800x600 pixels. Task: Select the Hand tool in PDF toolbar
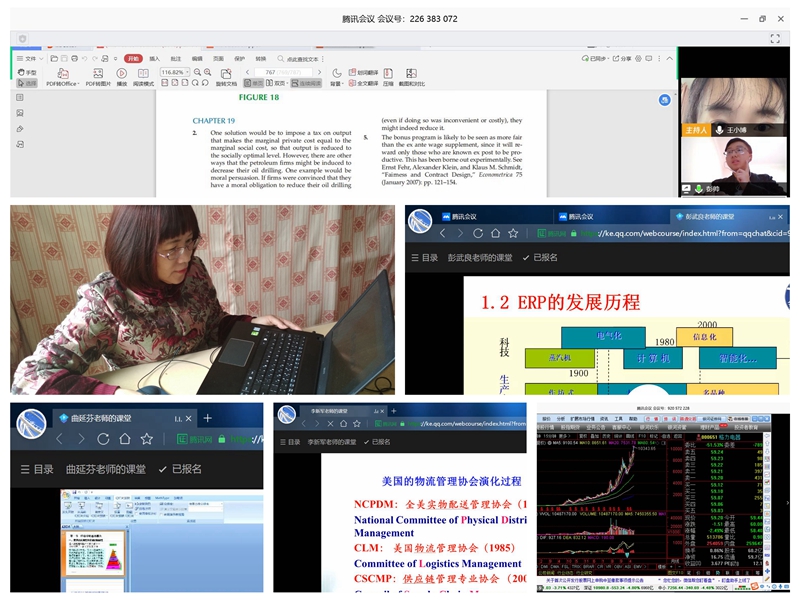[x=28, y=72]
